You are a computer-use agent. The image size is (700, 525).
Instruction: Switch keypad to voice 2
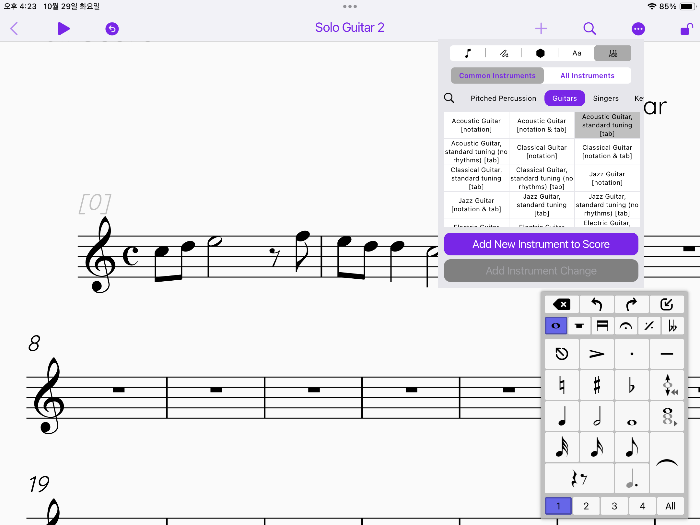coord(586,506)
